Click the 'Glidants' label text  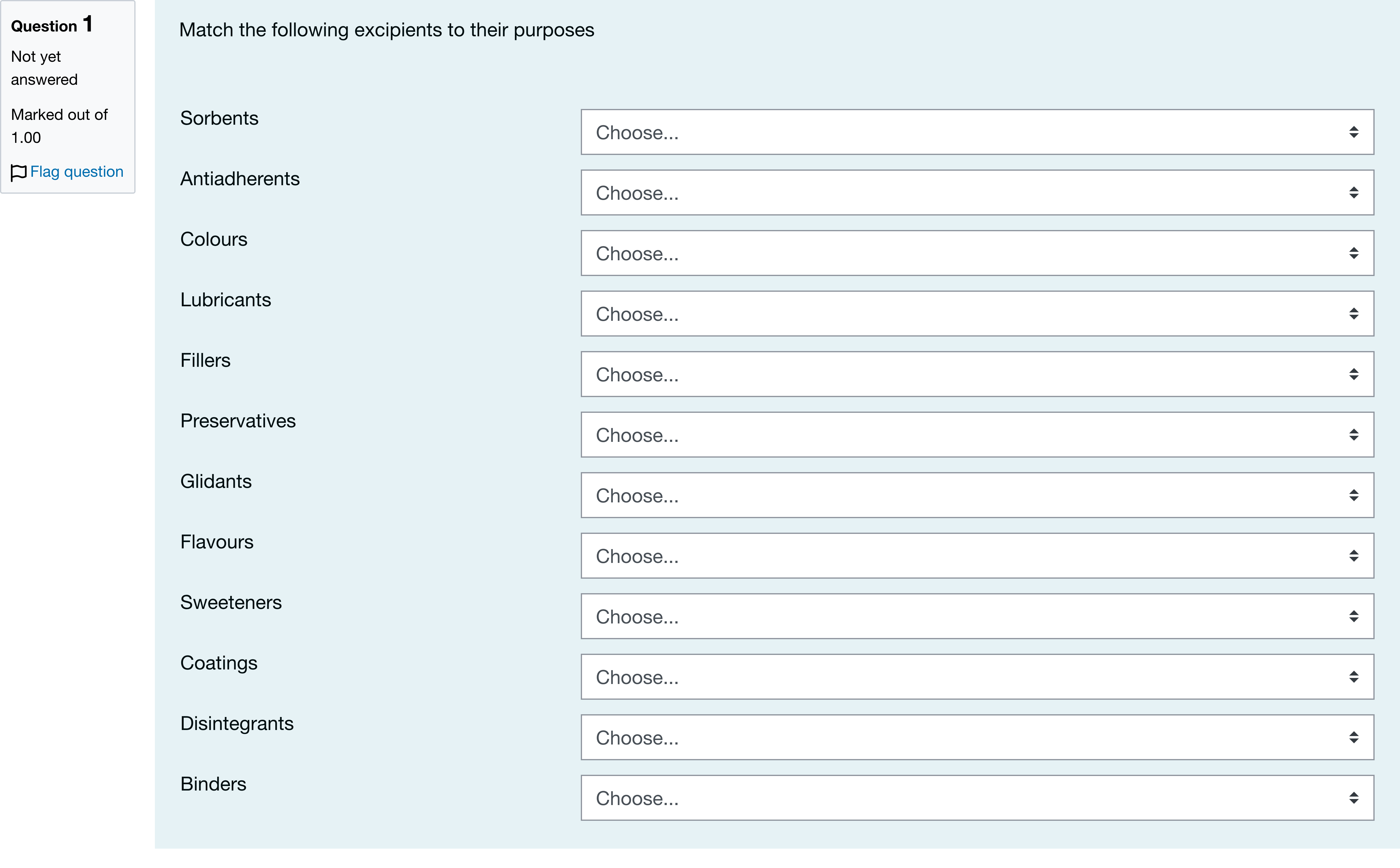point(216,482)
